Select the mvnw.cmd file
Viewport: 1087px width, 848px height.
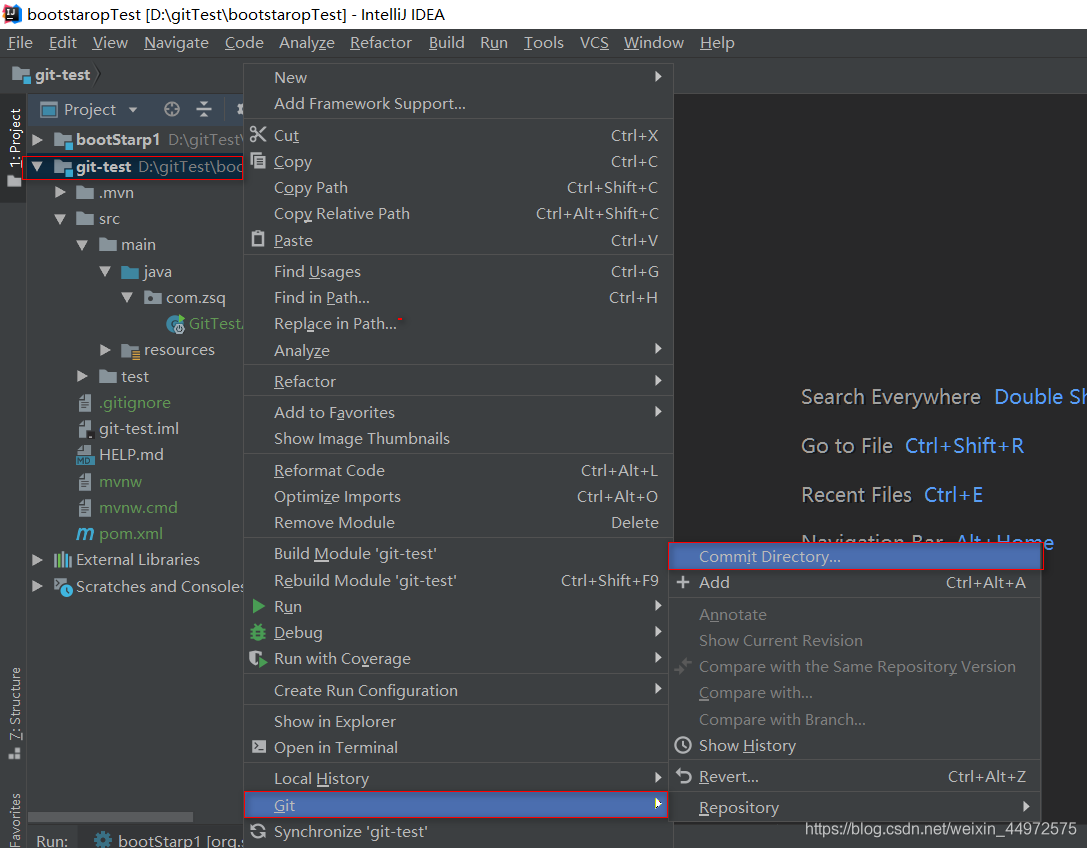click(138, 507)
